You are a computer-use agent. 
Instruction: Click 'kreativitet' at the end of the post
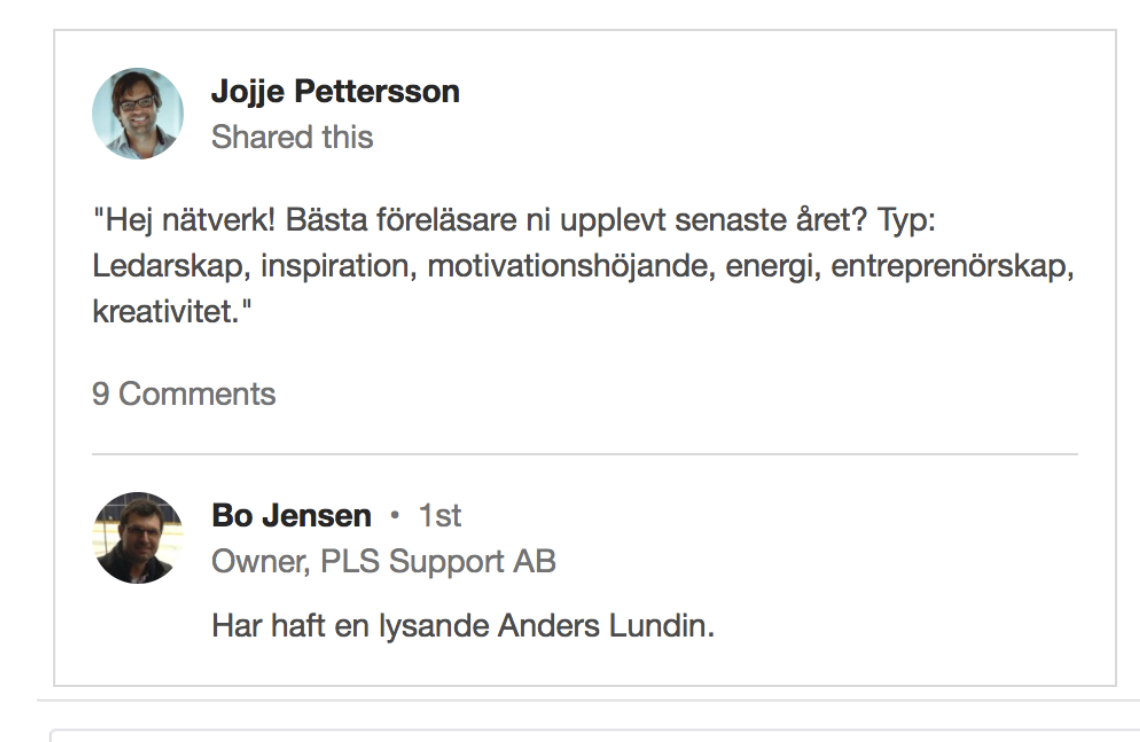point(165,311)
